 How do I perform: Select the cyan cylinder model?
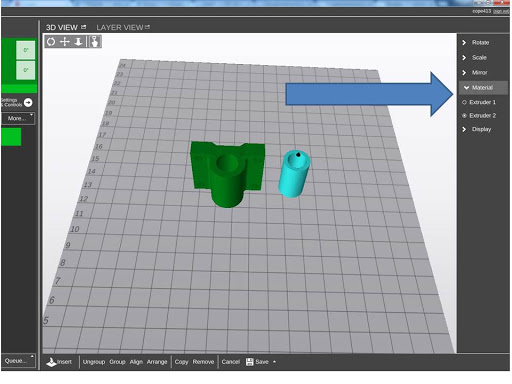(294, 174)
